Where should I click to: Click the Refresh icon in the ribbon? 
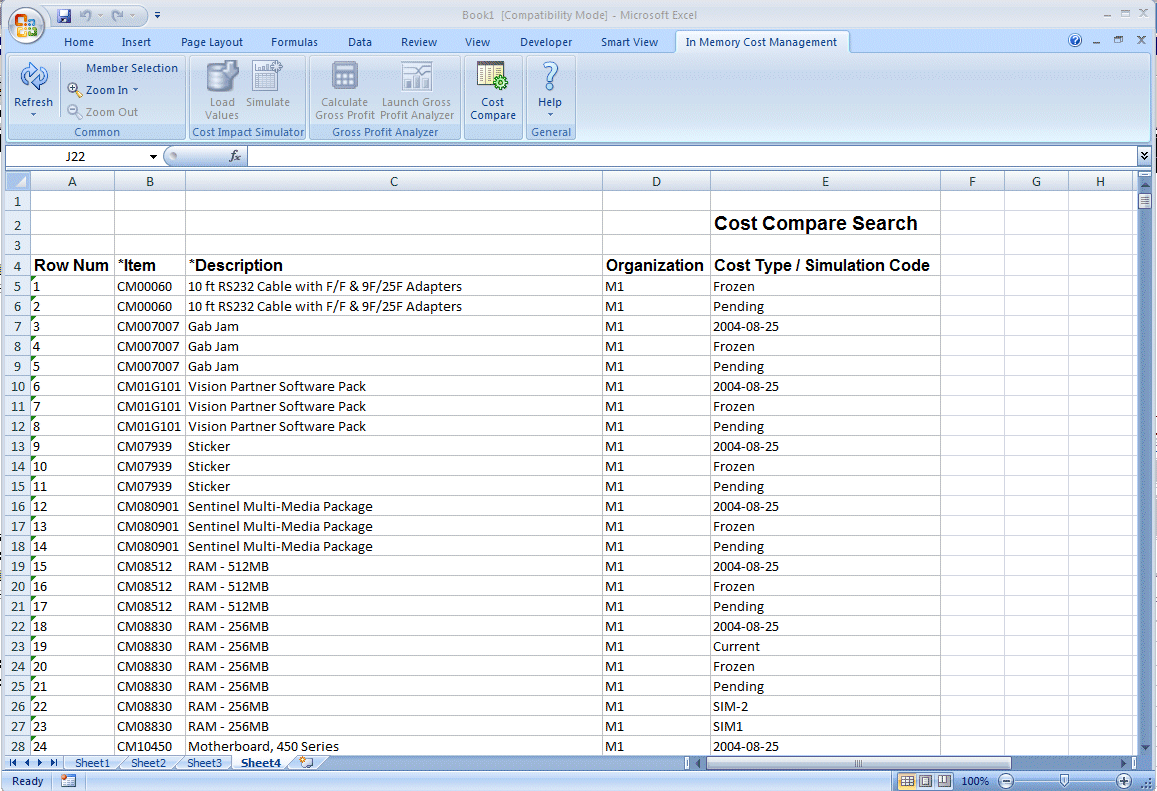pyautogui.click(x=33, y=78)
